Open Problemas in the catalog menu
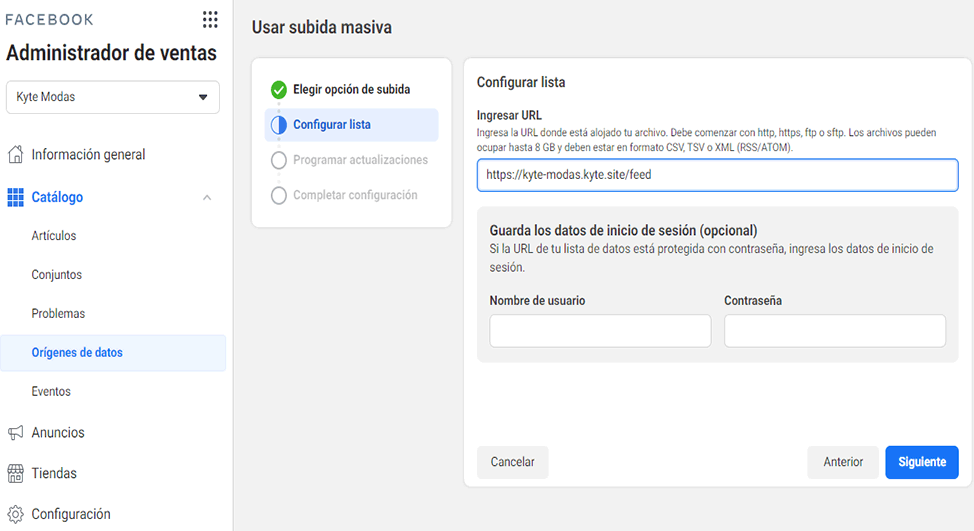974x531 pixels. point(58,314)
